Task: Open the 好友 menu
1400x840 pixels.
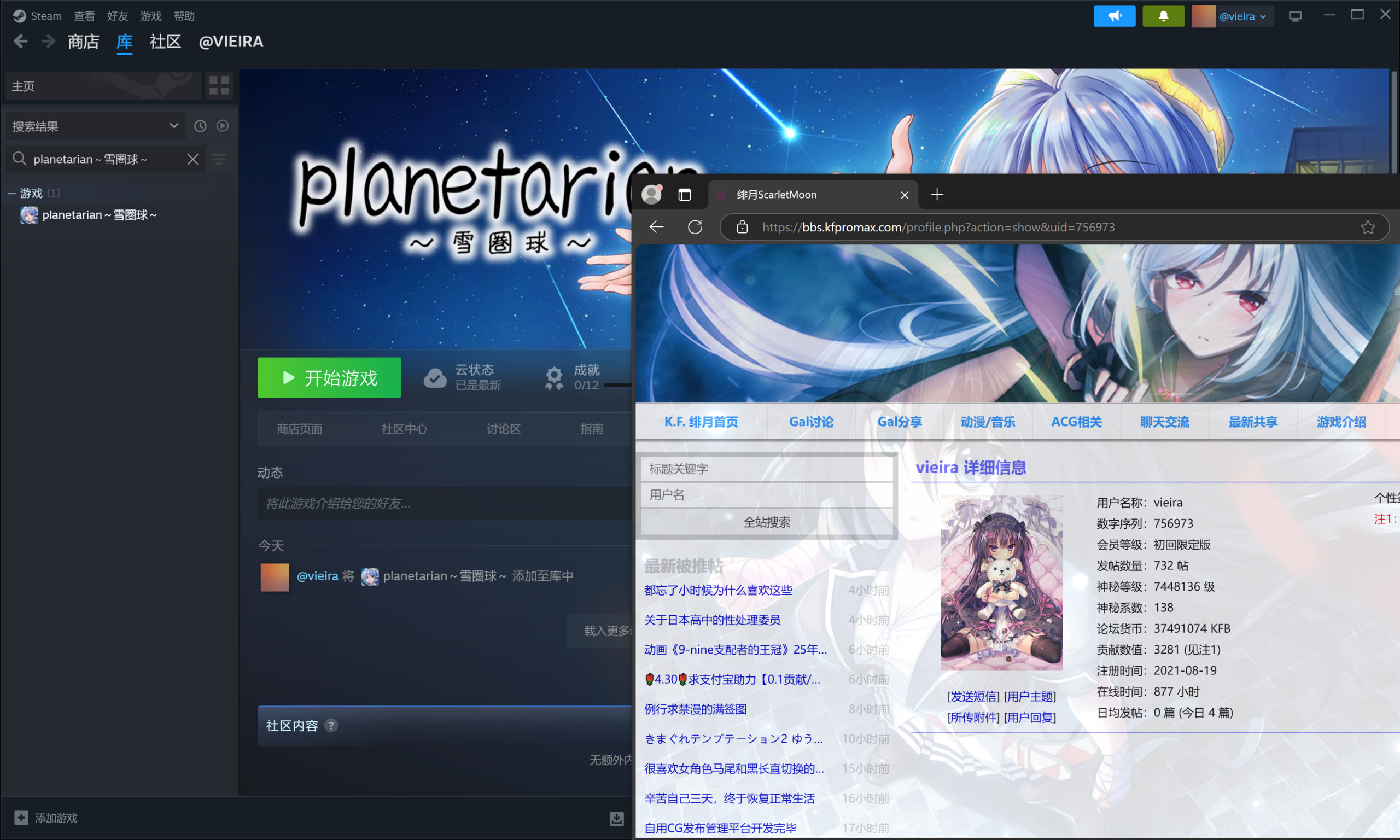Action: (x=117, y=16)
